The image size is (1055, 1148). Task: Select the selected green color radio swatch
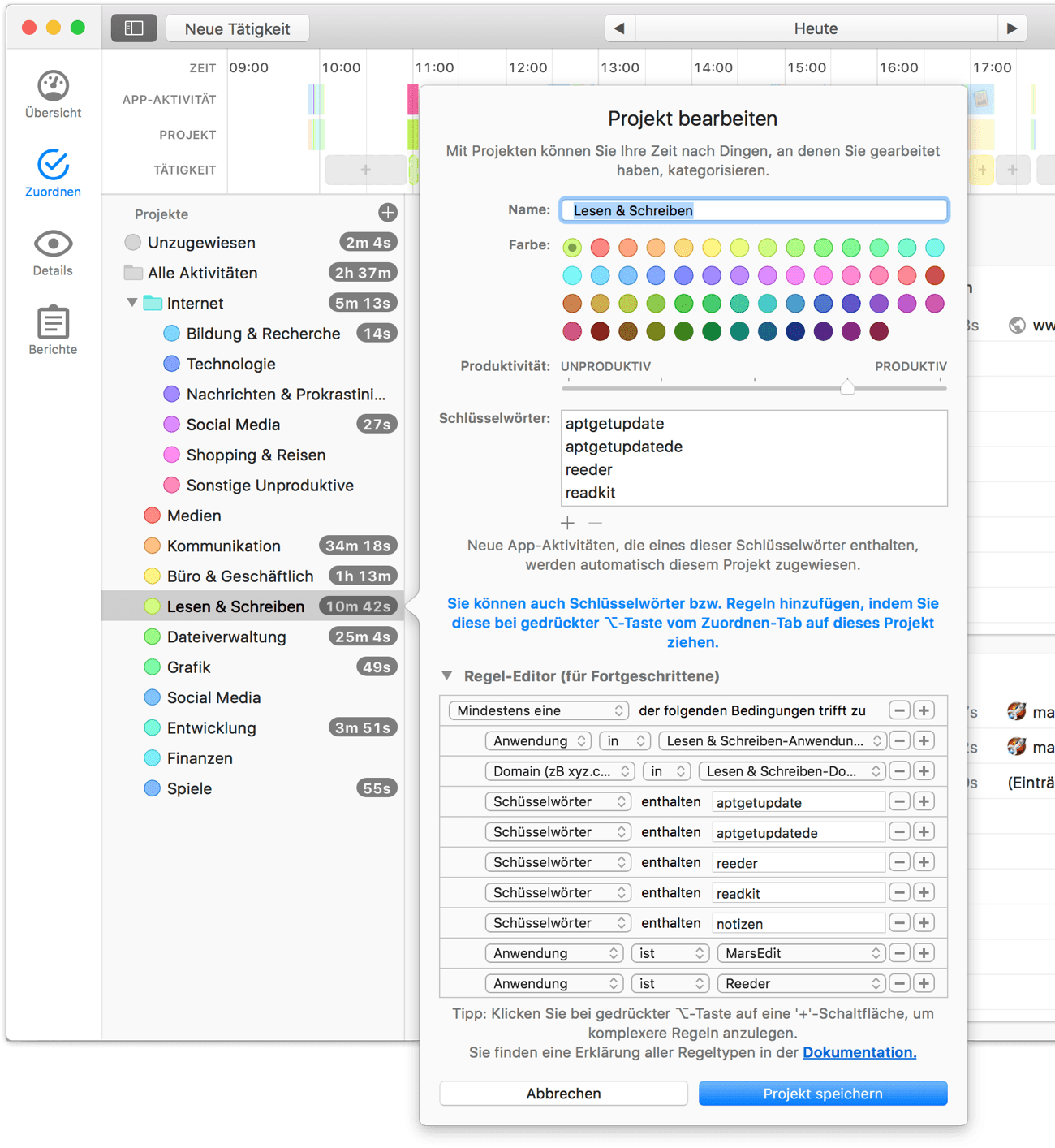[572, 247]
